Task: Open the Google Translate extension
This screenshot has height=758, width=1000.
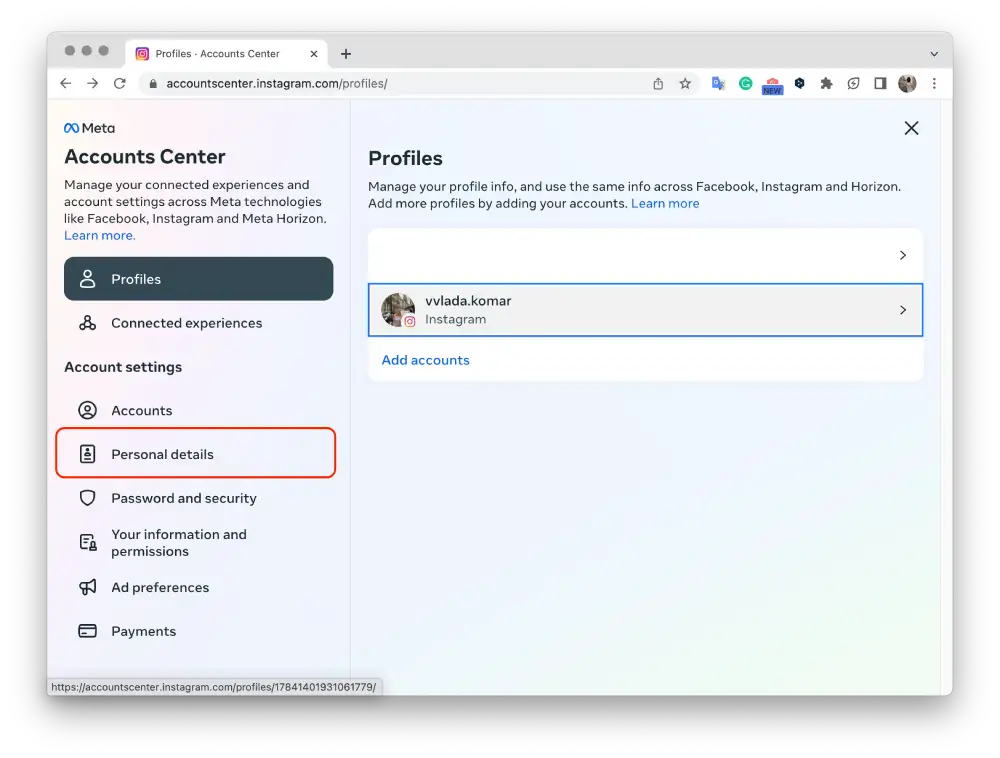Action: pyautogui.click(x=718, y=84)
